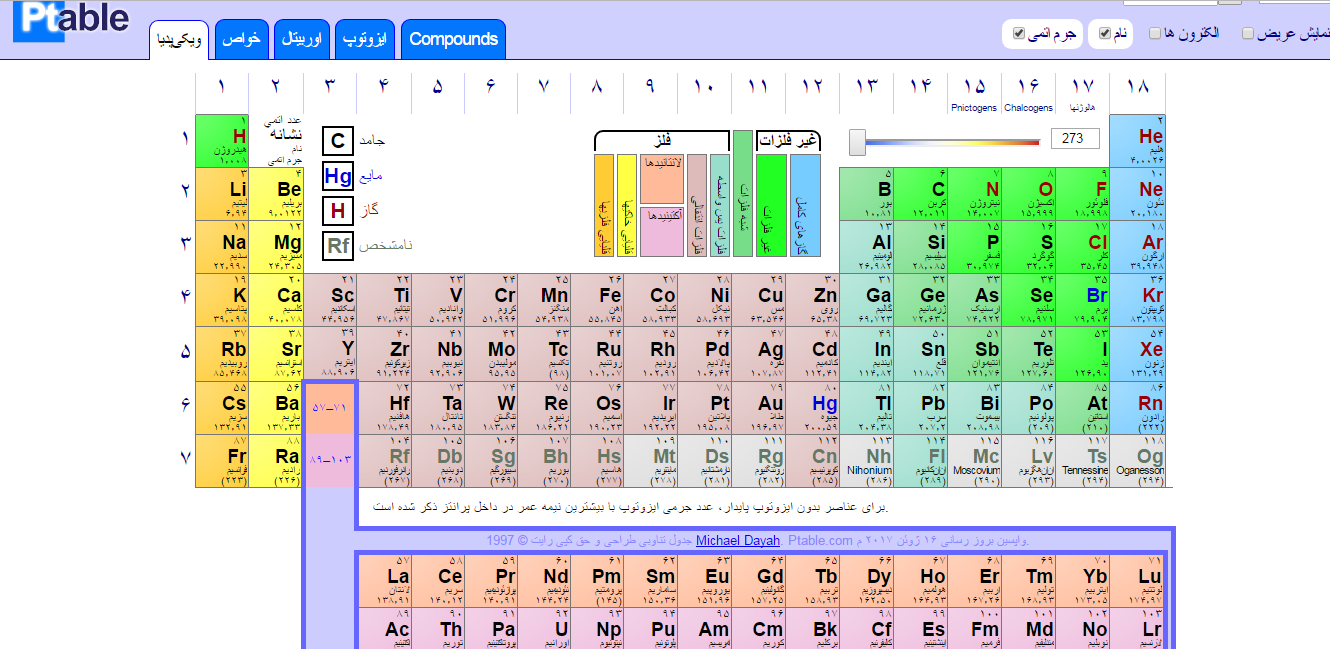Select the Oganesson (Og) element cell

coord(1138,461)
